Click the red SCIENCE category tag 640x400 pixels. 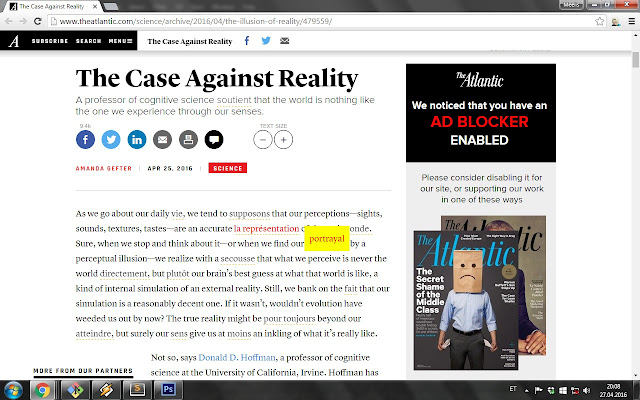pyautogui.click(x=228, y=168)
